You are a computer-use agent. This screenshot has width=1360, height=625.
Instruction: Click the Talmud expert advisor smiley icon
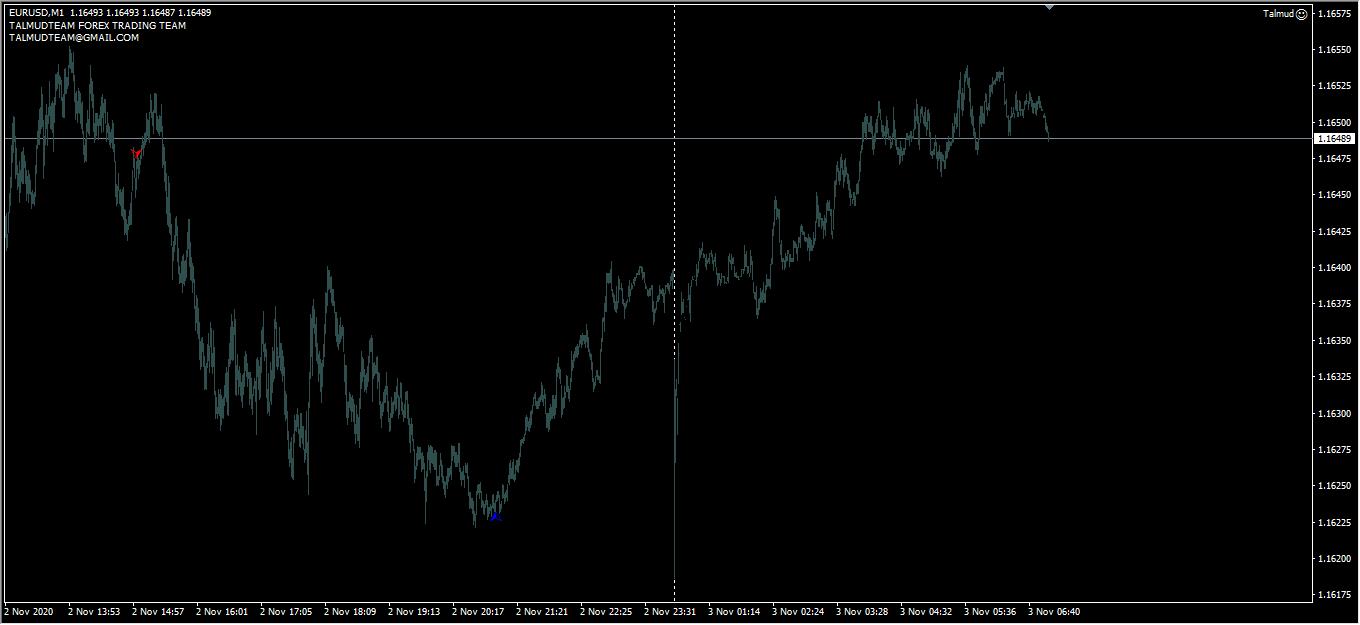tap(1301, 14)
